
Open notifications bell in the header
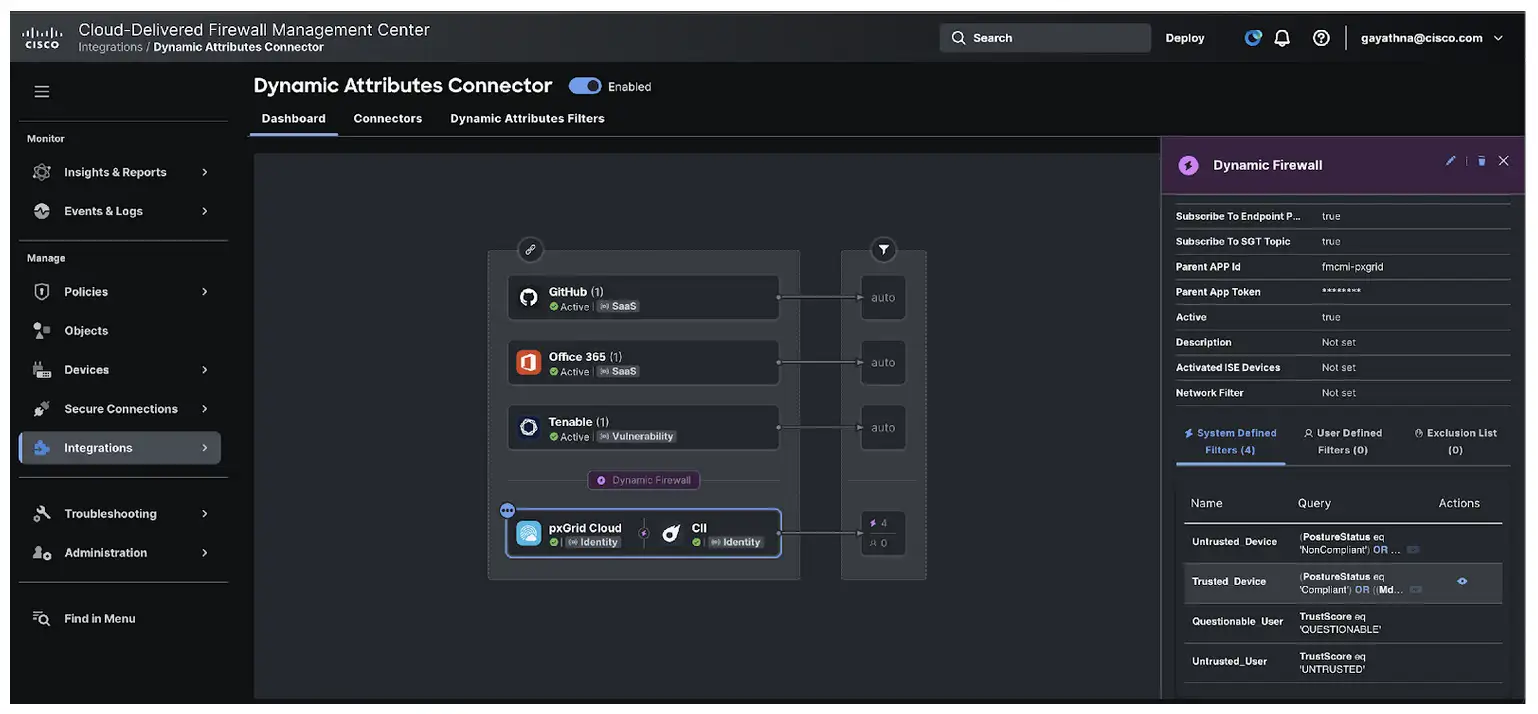[x=1282, y=37]
